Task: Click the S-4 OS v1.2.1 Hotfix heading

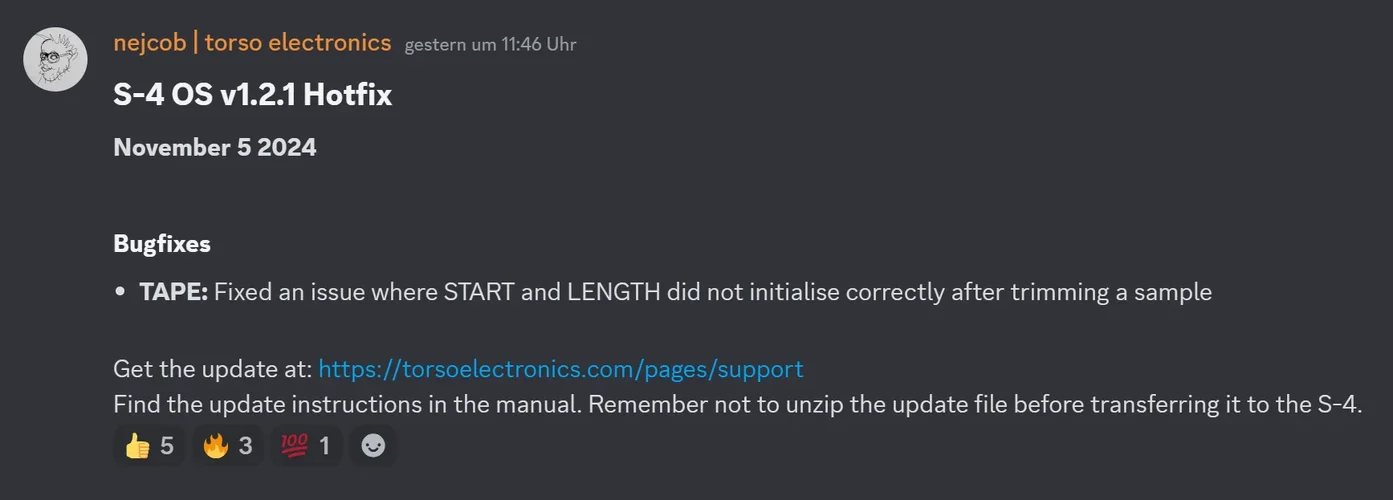Action: (252, 96)
